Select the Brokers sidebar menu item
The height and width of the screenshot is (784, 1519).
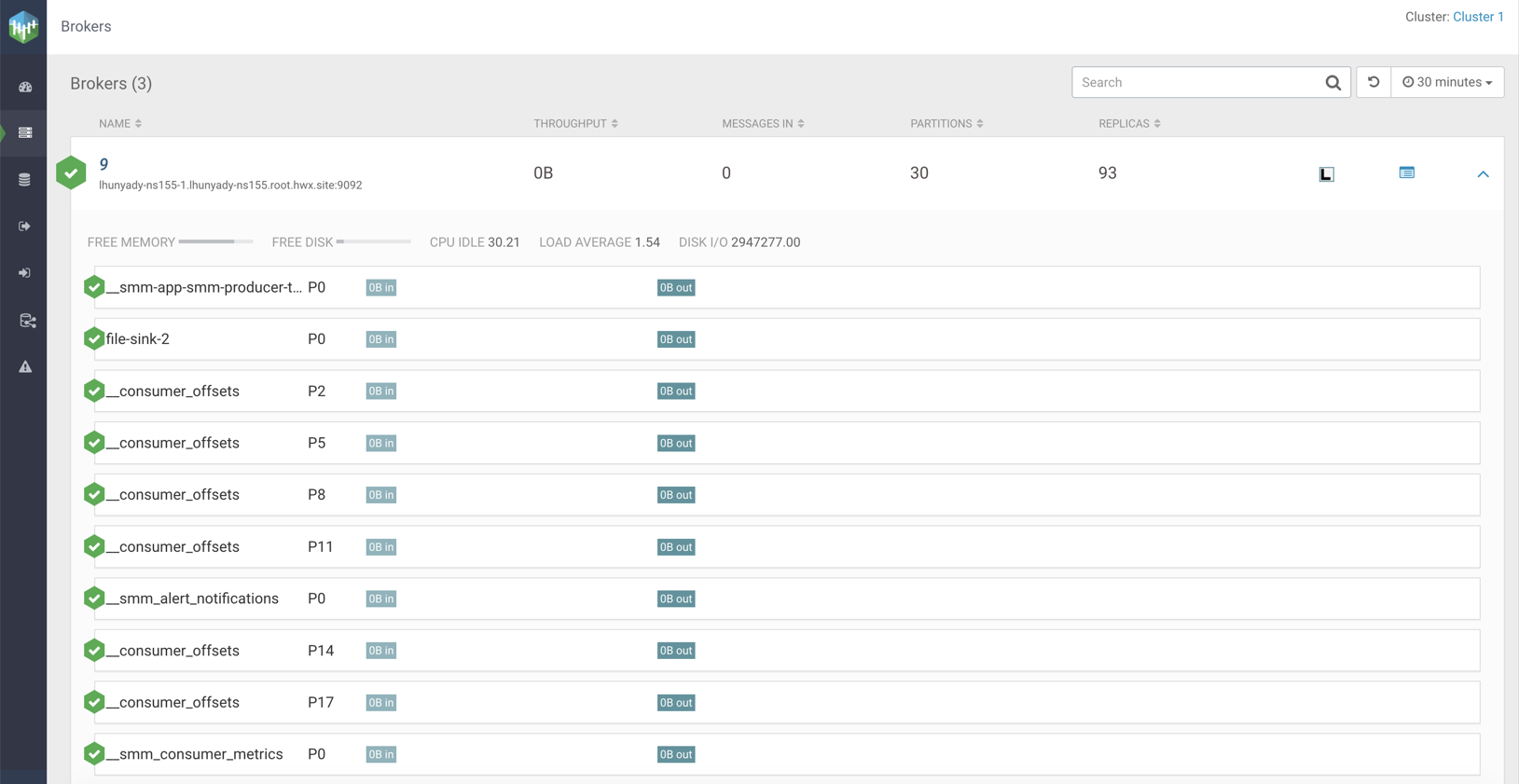click(25, 133)
